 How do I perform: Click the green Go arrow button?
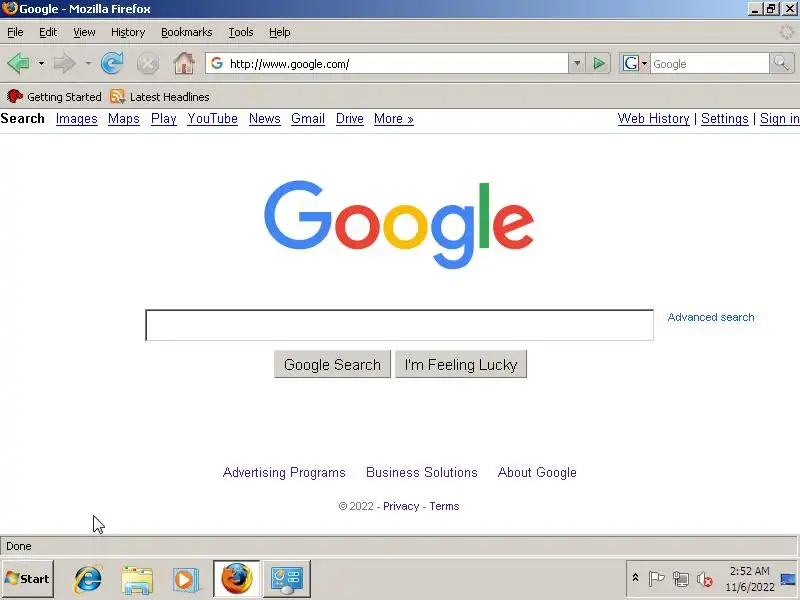(598, 64)
